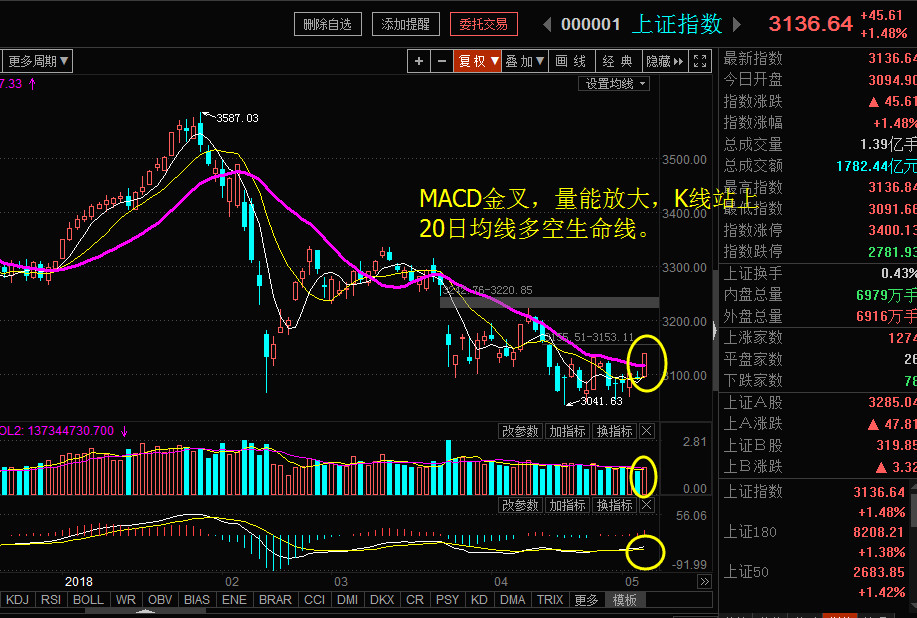Click the 上证B股 row
The width and height of the screenshot is (917, 618).
[x=818, y=446]
